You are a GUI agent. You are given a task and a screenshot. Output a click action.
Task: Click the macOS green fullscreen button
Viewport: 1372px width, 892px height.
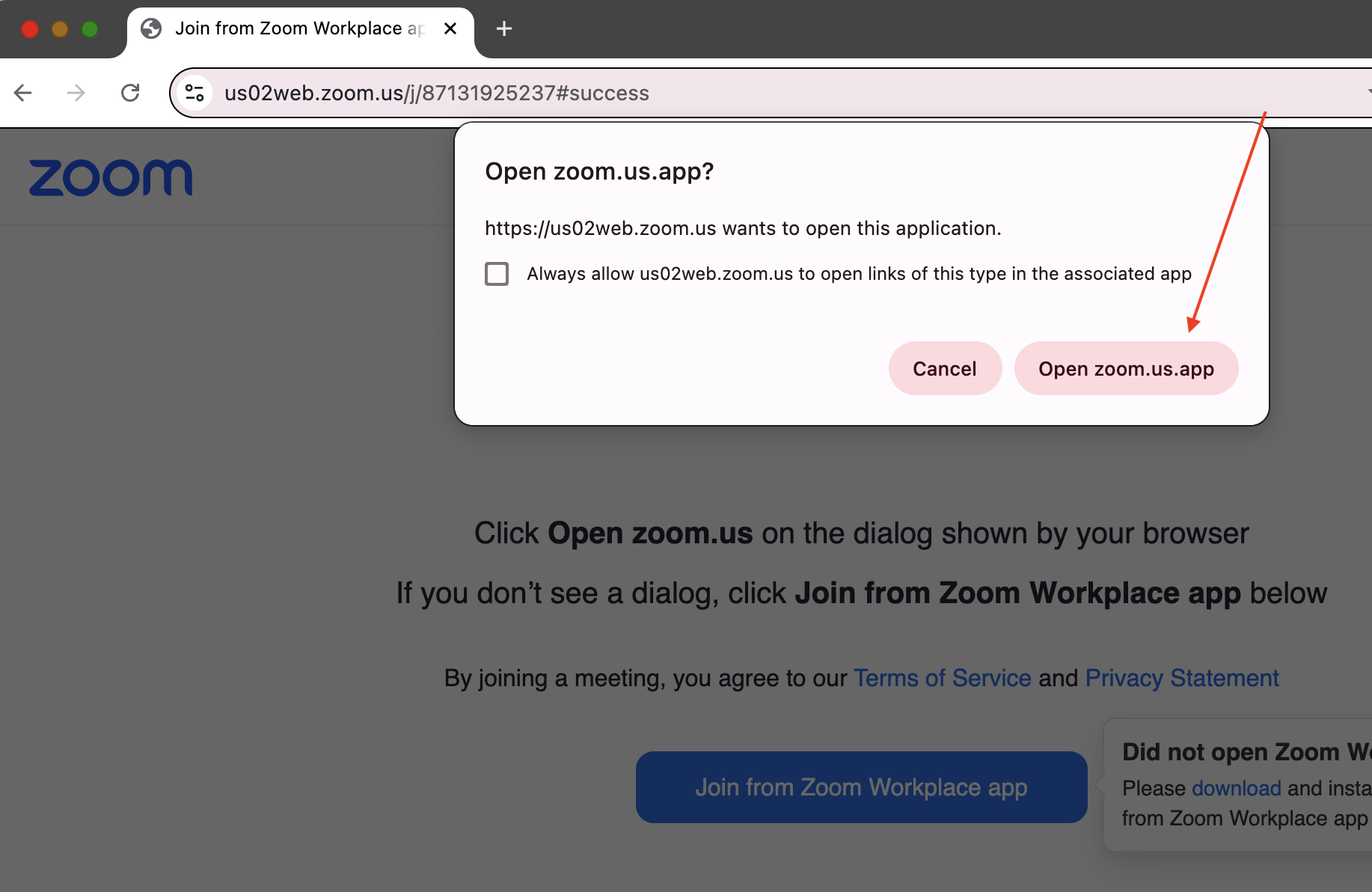coord(90,28)
